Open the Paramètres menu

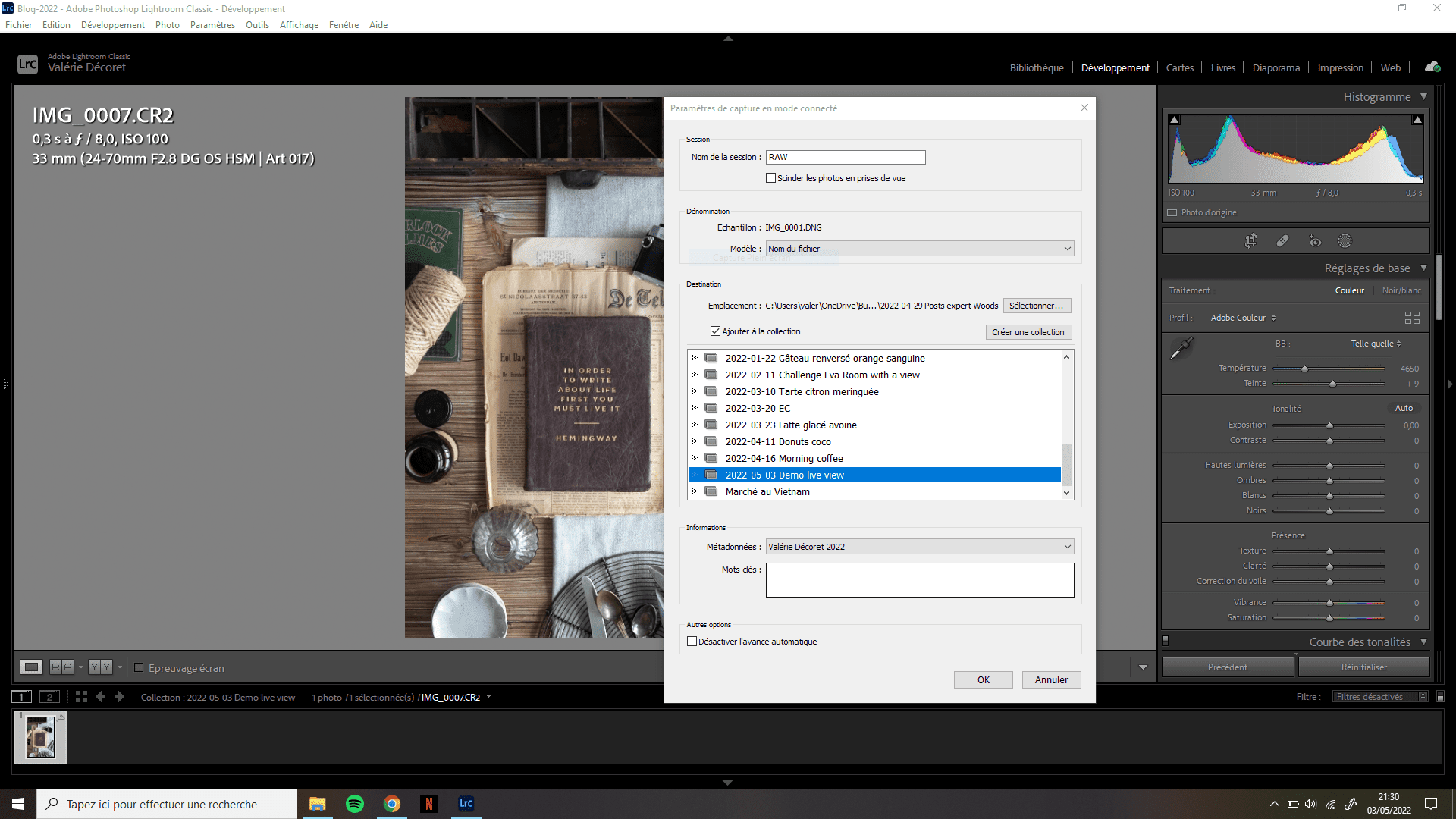pyautogui.click(x=212, y=25)
